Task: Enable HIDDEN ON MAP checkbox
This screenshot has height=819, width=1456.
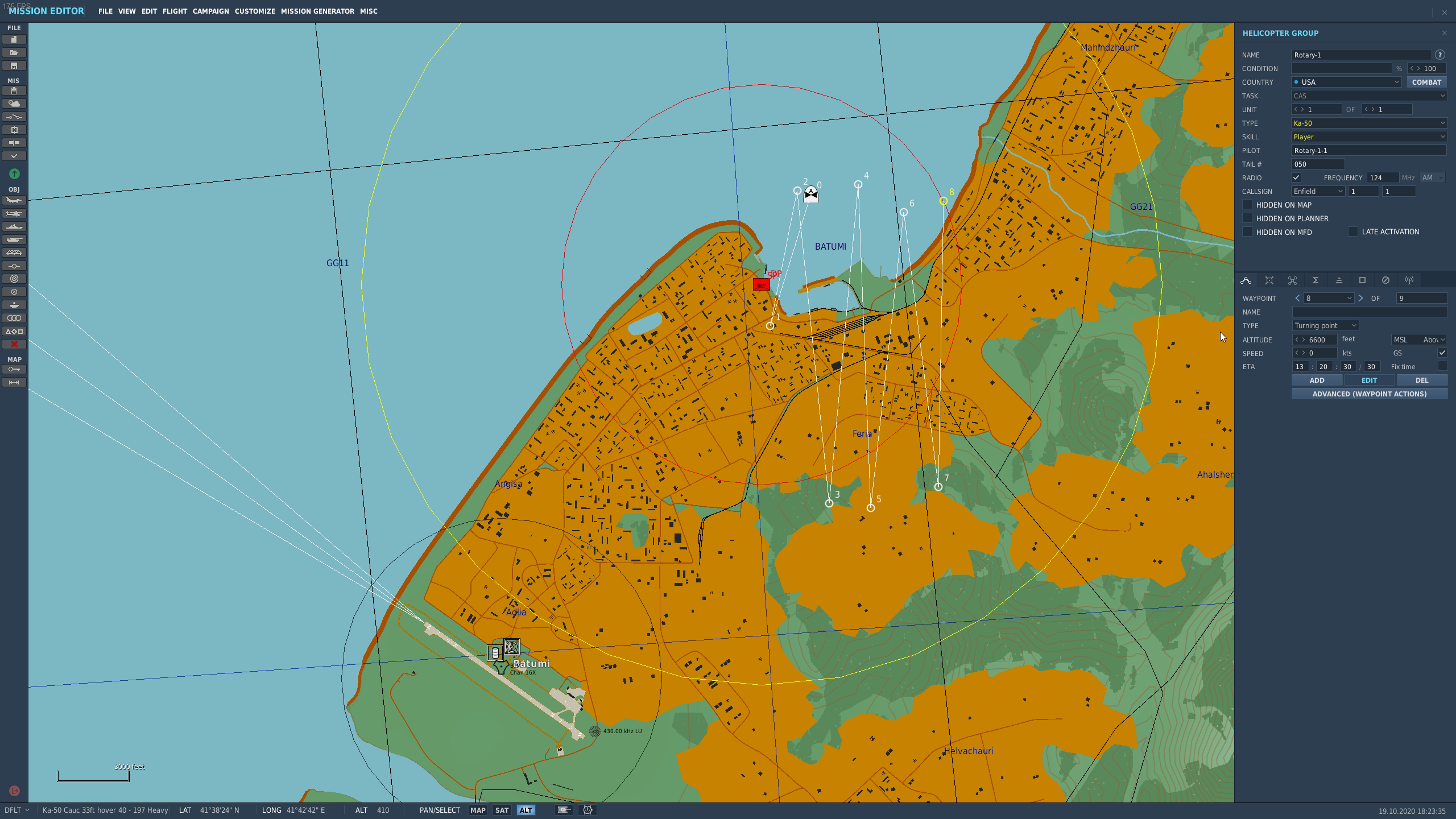Action: coord(1247,204)
